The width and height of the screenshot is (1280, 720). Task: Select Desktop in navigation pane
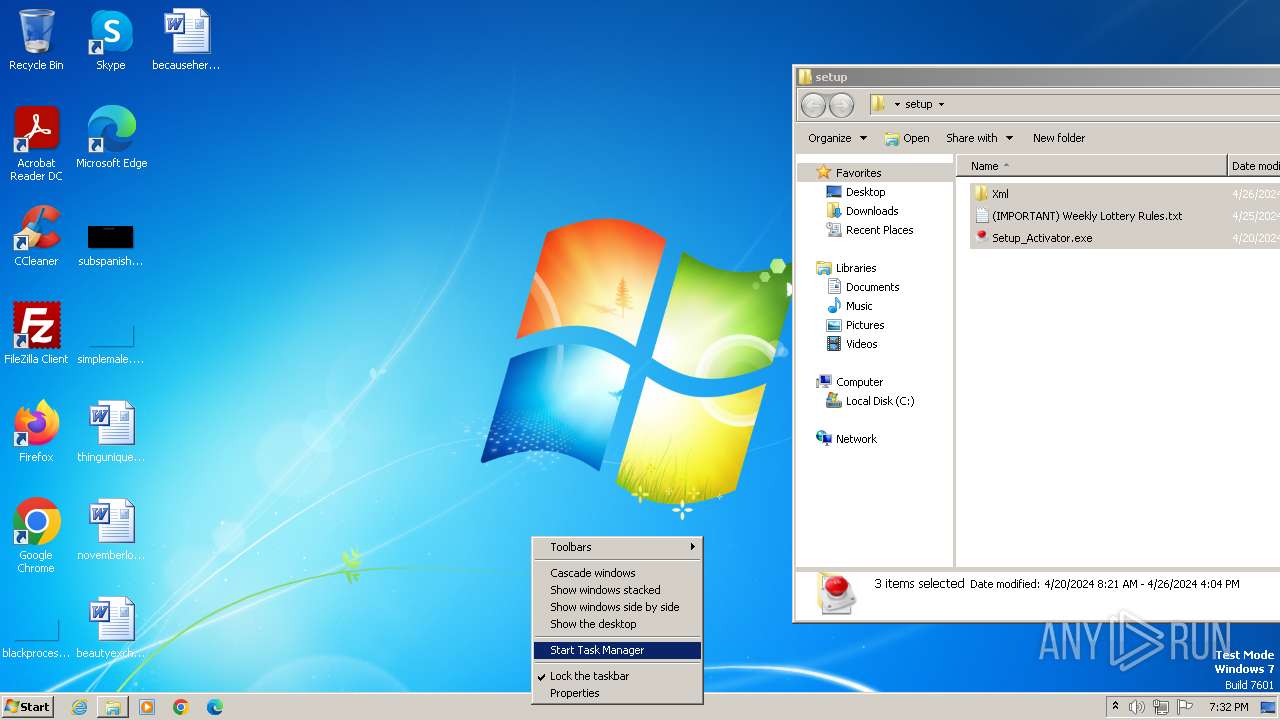pos(856,192)
